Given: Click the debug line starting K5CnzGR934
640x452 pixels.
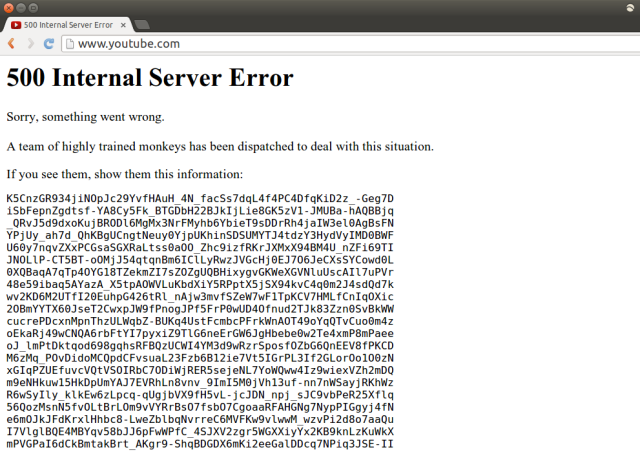Looking at the screenshot, I should pyautogui.click(x=200, y=199).
